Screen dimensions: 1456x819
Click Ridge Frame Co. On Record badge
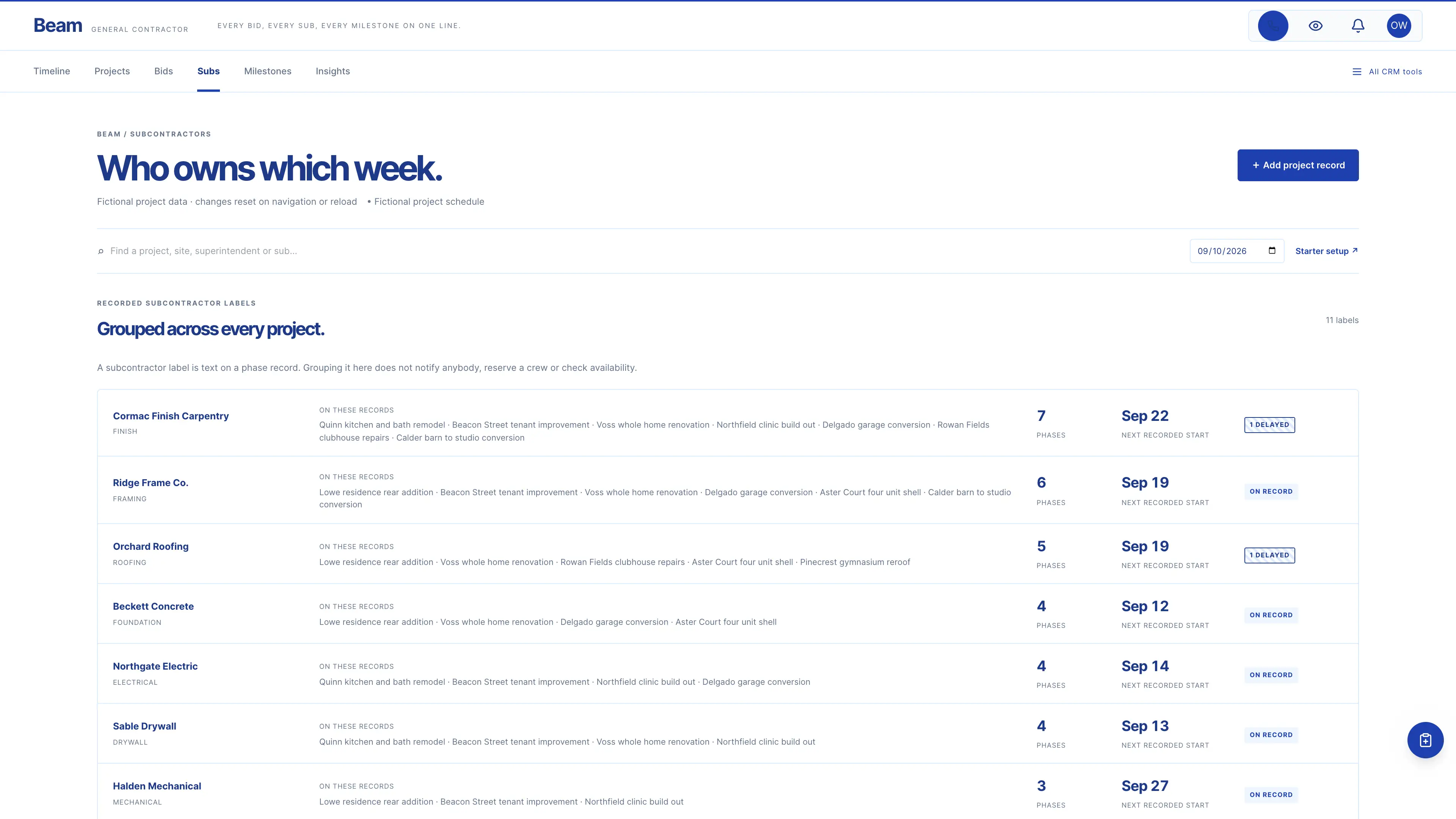click(1271, 492)
